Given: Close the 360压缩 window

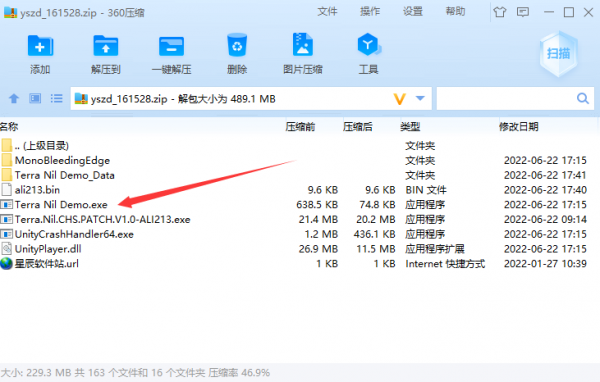Looking at the screenshot, I should 589,12.
